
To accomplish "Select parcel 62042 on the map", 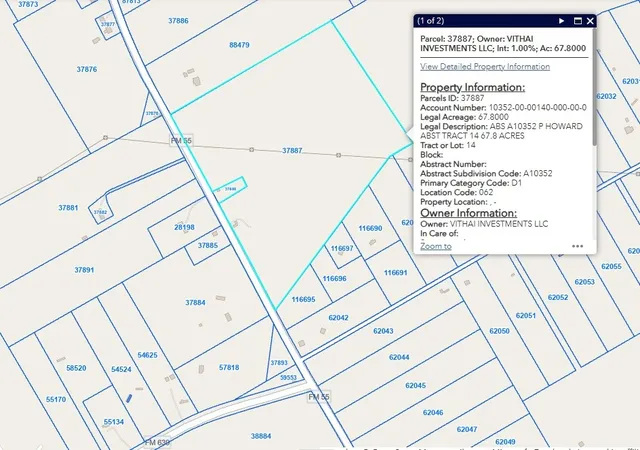I will pyautogui.click(x=338, y=318).
